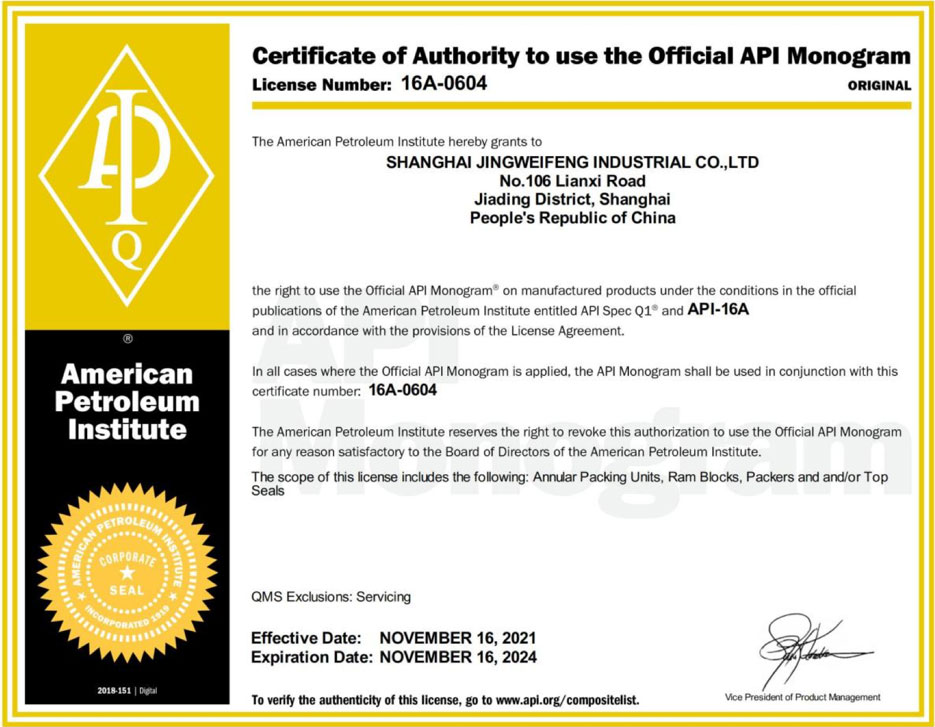Click the "Certificate of Authority" title heading
Image resolution: width=935 pixels, height=727 pixels.
click(x=581, y=56)
